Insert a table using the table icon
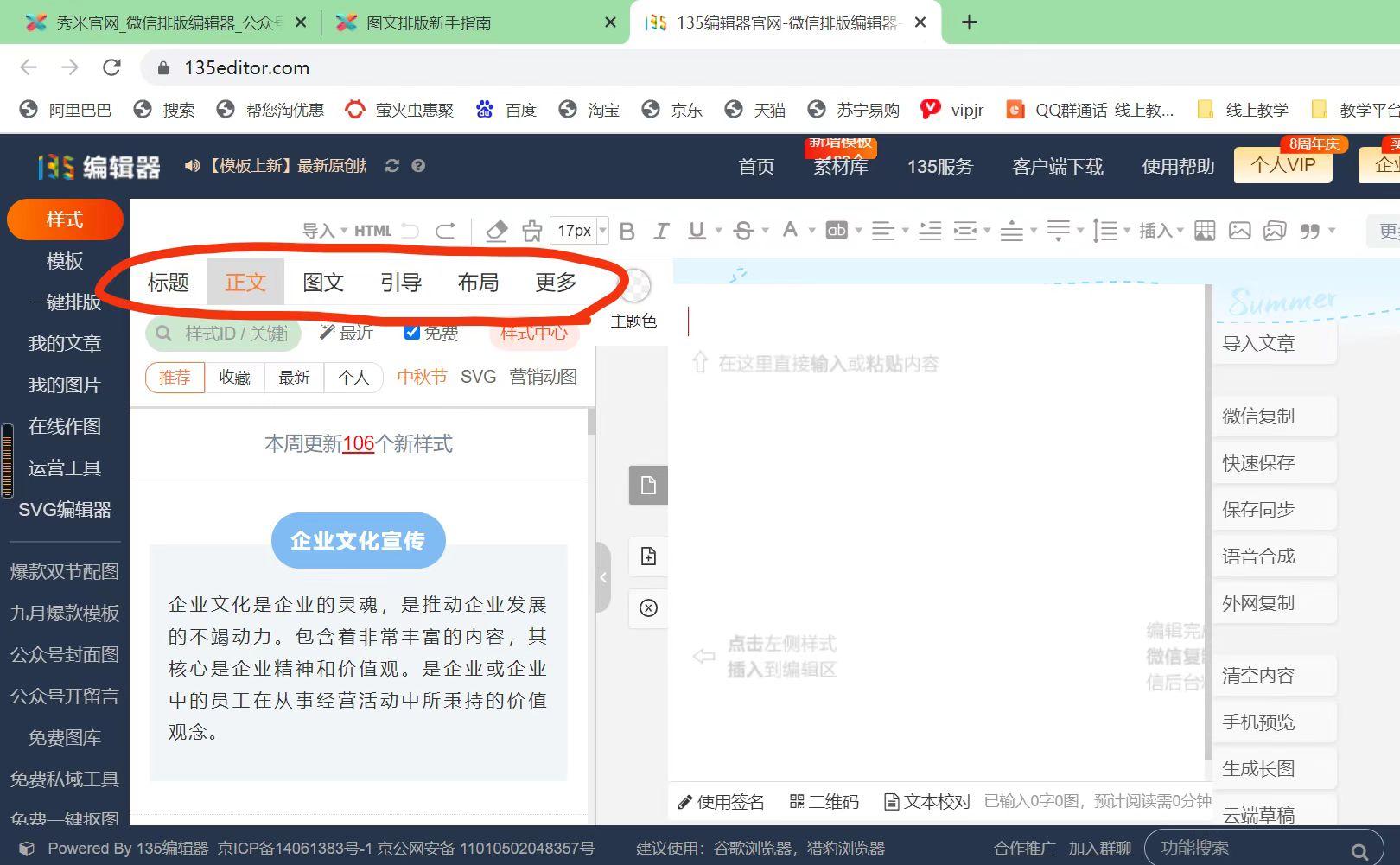This screenshot has width=1400, height=865. [1205, 230]
